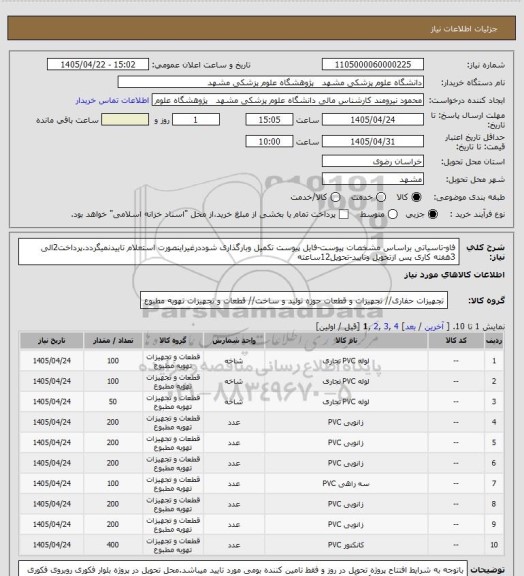
Task: Click quantity 400 in row 10
Action: [x=113, y=545]
